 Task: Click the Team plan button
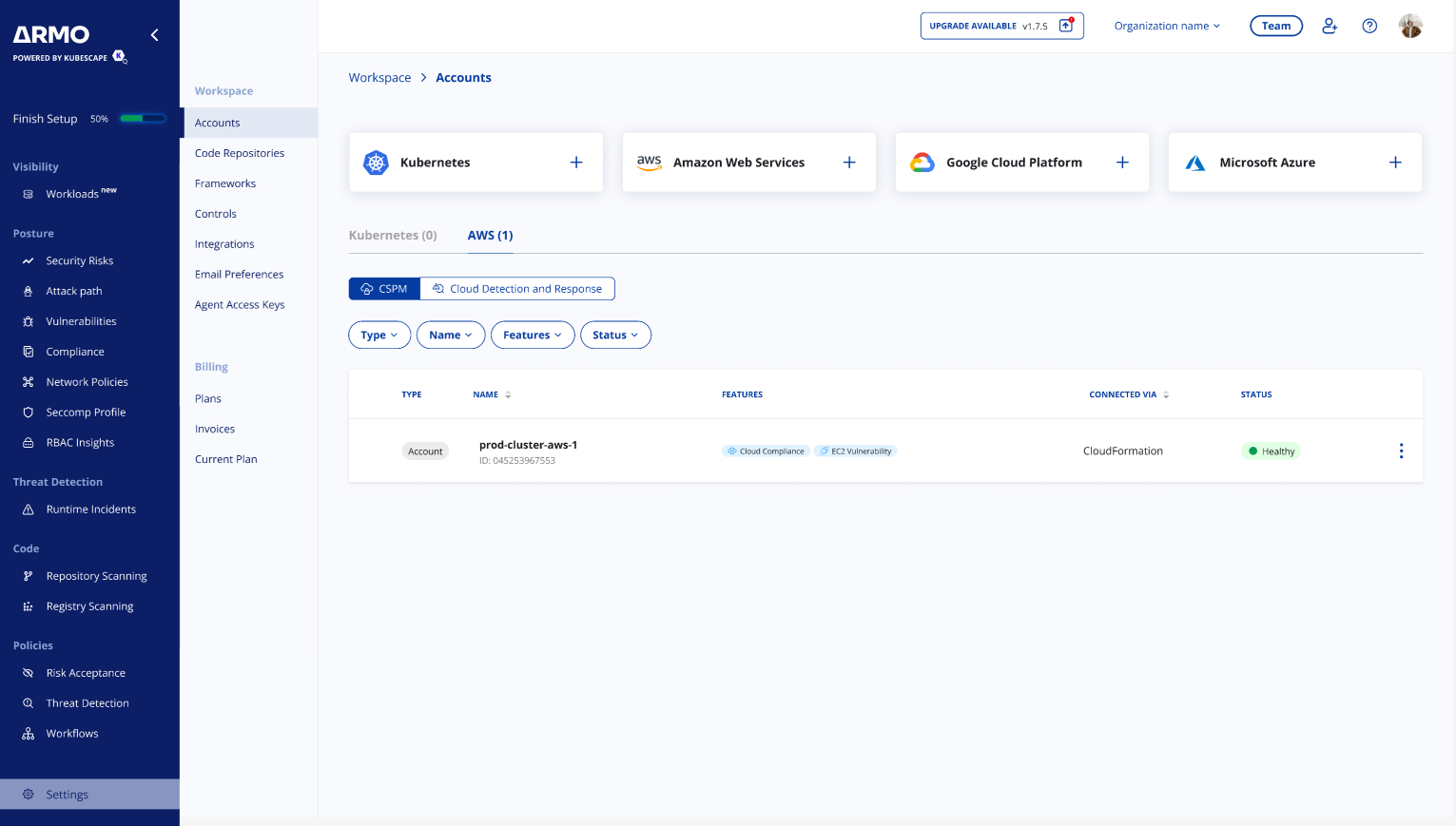(x=1276, y=27)
